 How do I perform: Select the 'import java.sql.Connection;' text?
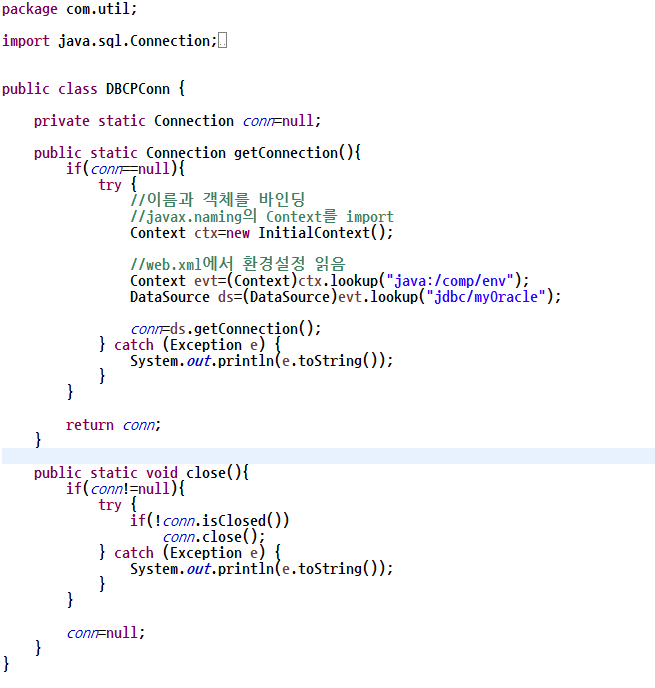109,41
